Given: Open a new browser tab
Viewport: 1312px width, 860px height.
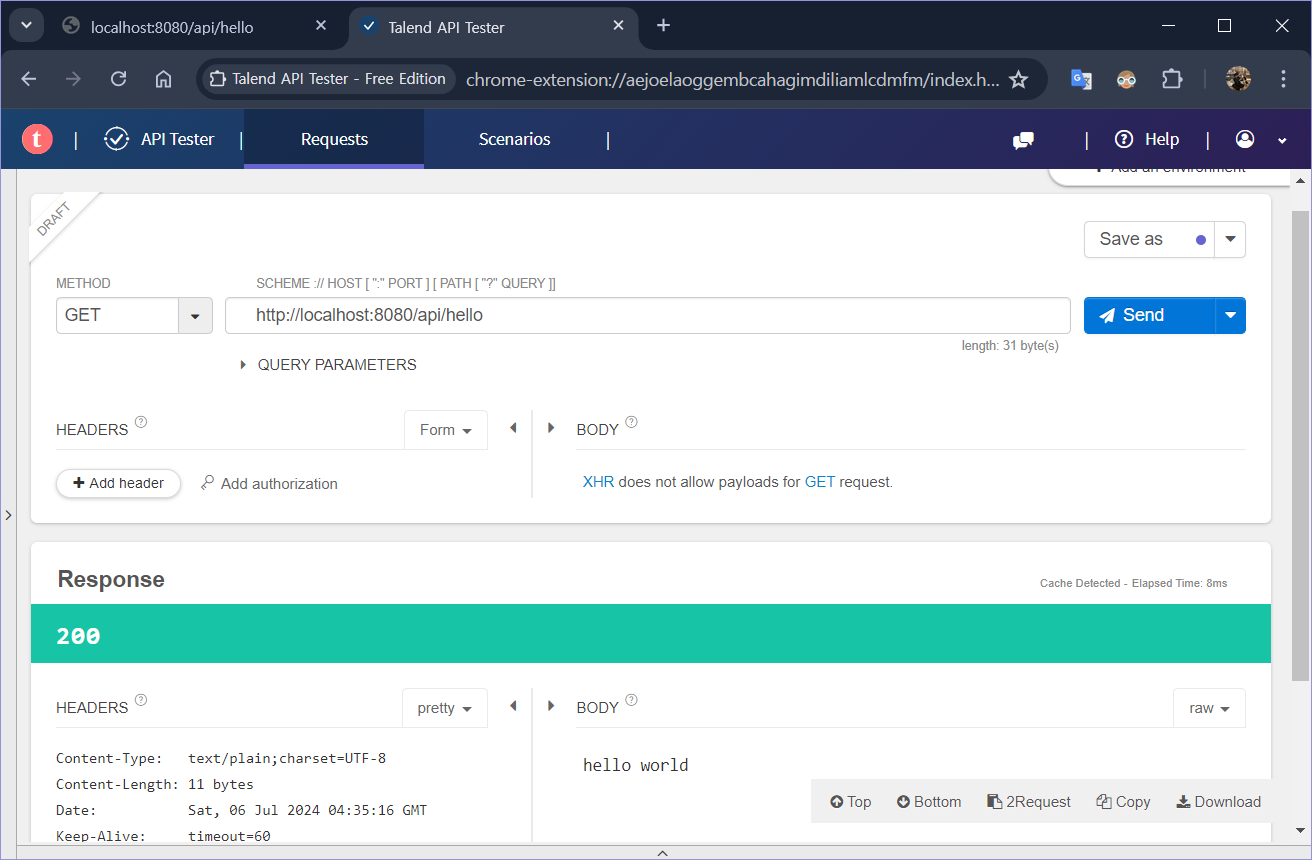Looking at the screenshot, I should pos(663,26).
